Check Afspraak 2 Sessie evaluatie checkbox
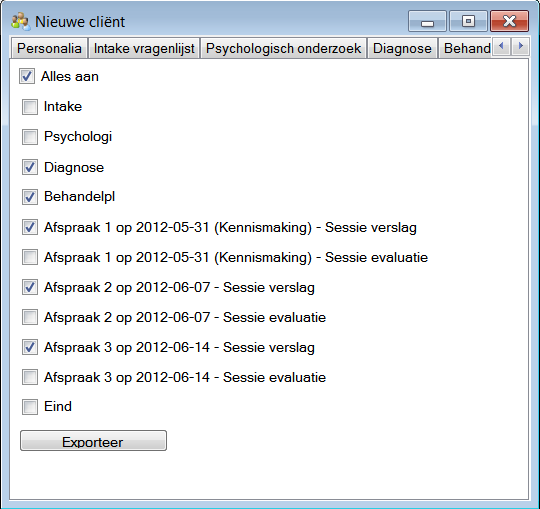 click(x=30, y=317)
